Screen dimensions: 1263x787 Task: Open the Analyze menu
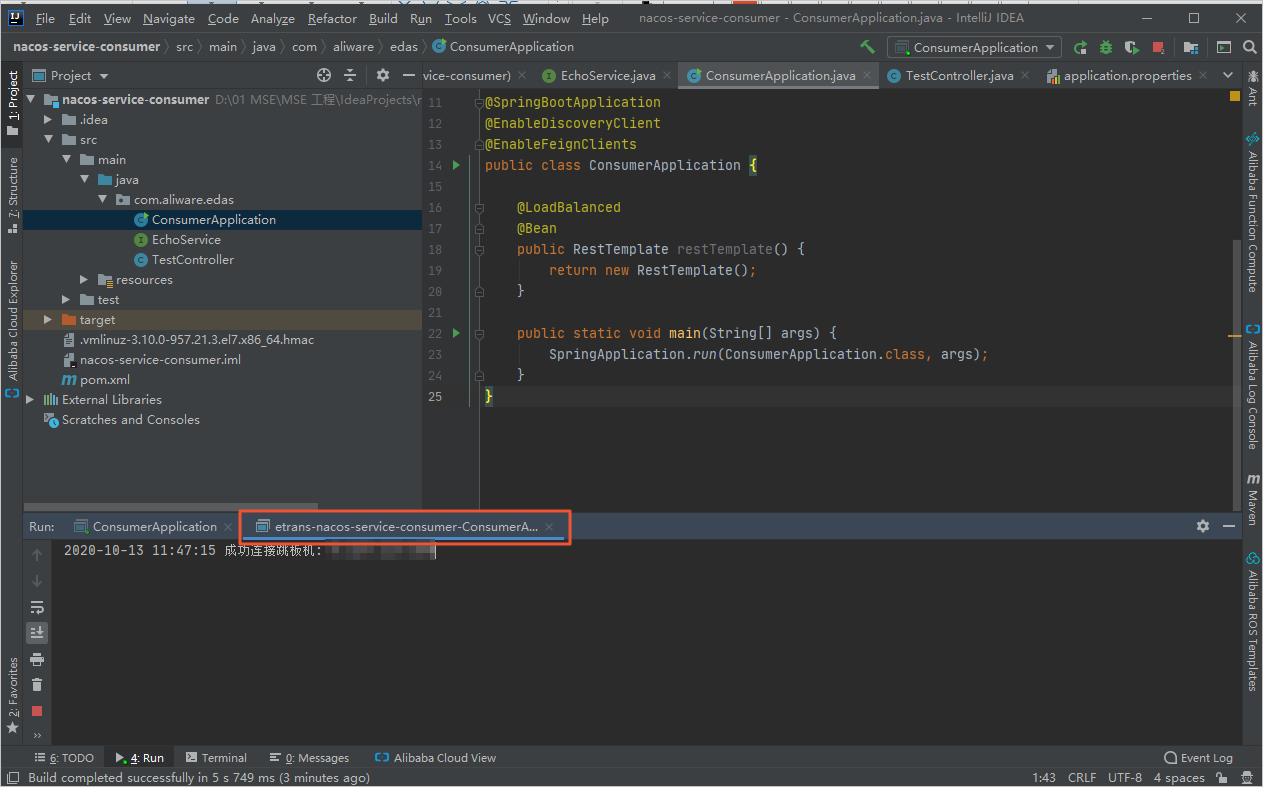click(x=273, y=18)
